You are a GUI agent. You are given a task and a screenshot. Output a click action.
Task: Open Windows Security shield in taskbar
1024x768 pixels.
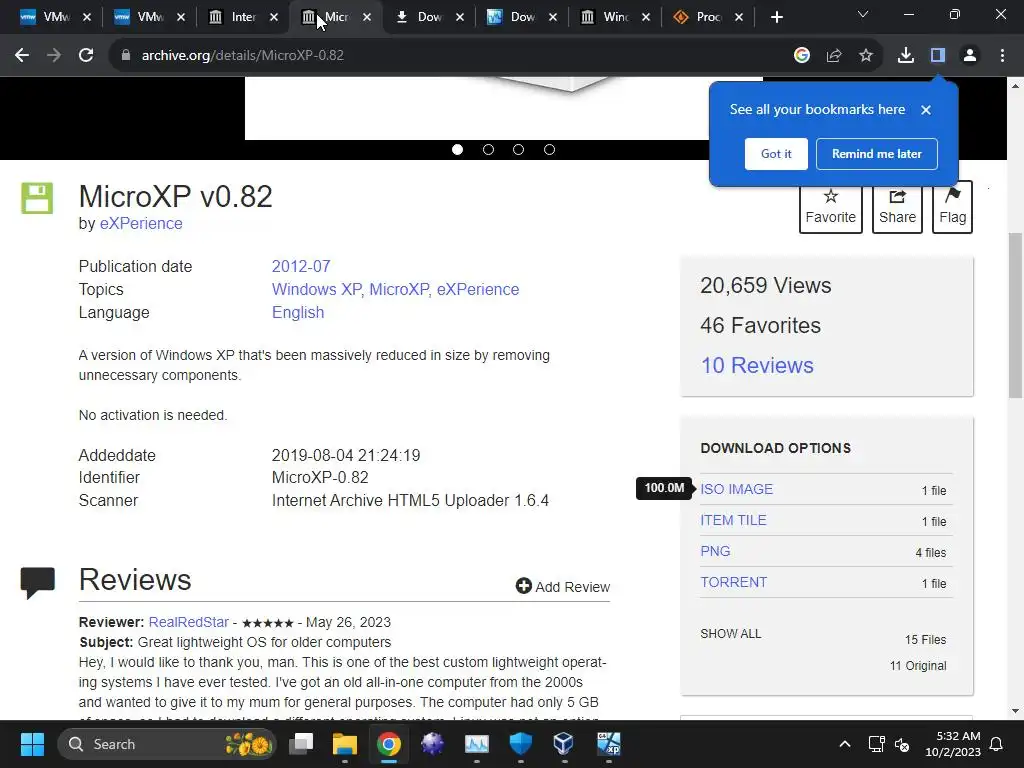point(520,744)
